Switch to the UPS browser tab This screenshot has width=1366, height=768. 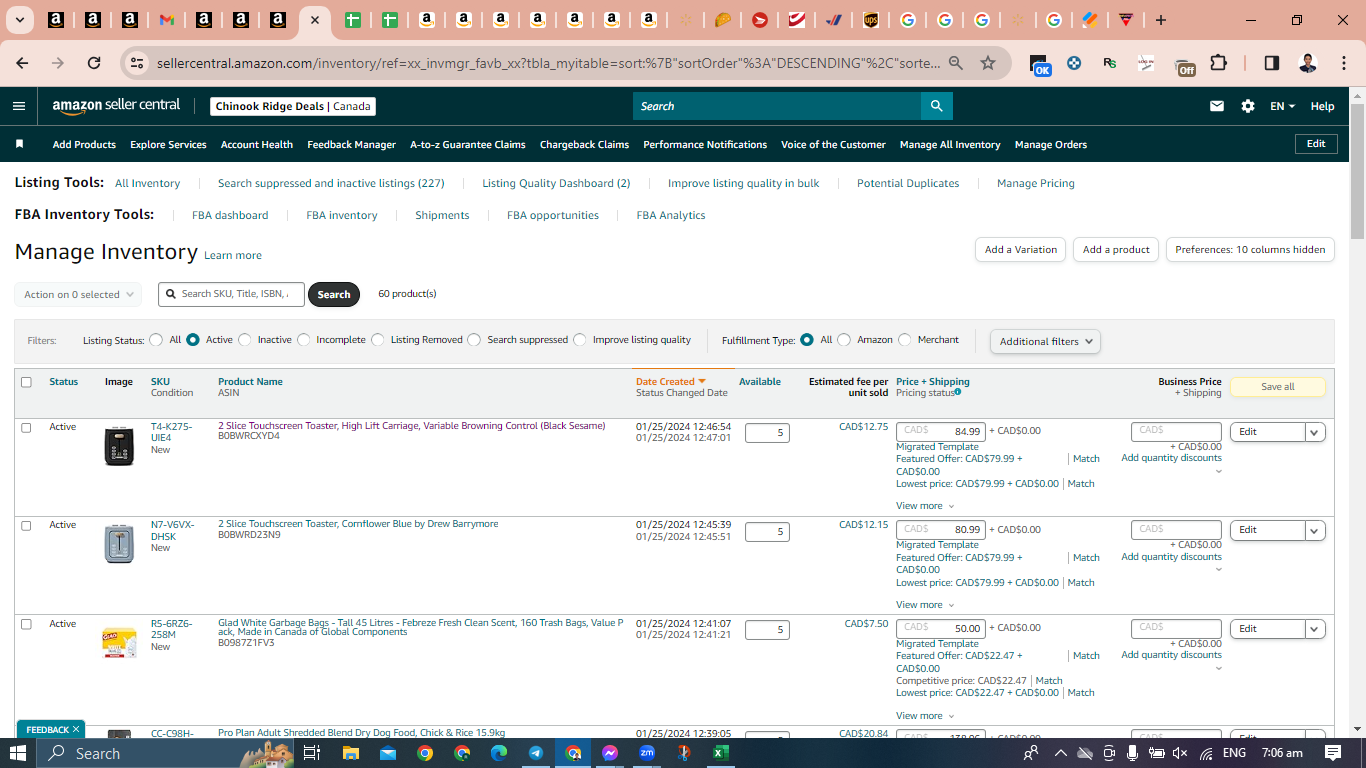tap(871, 20)
